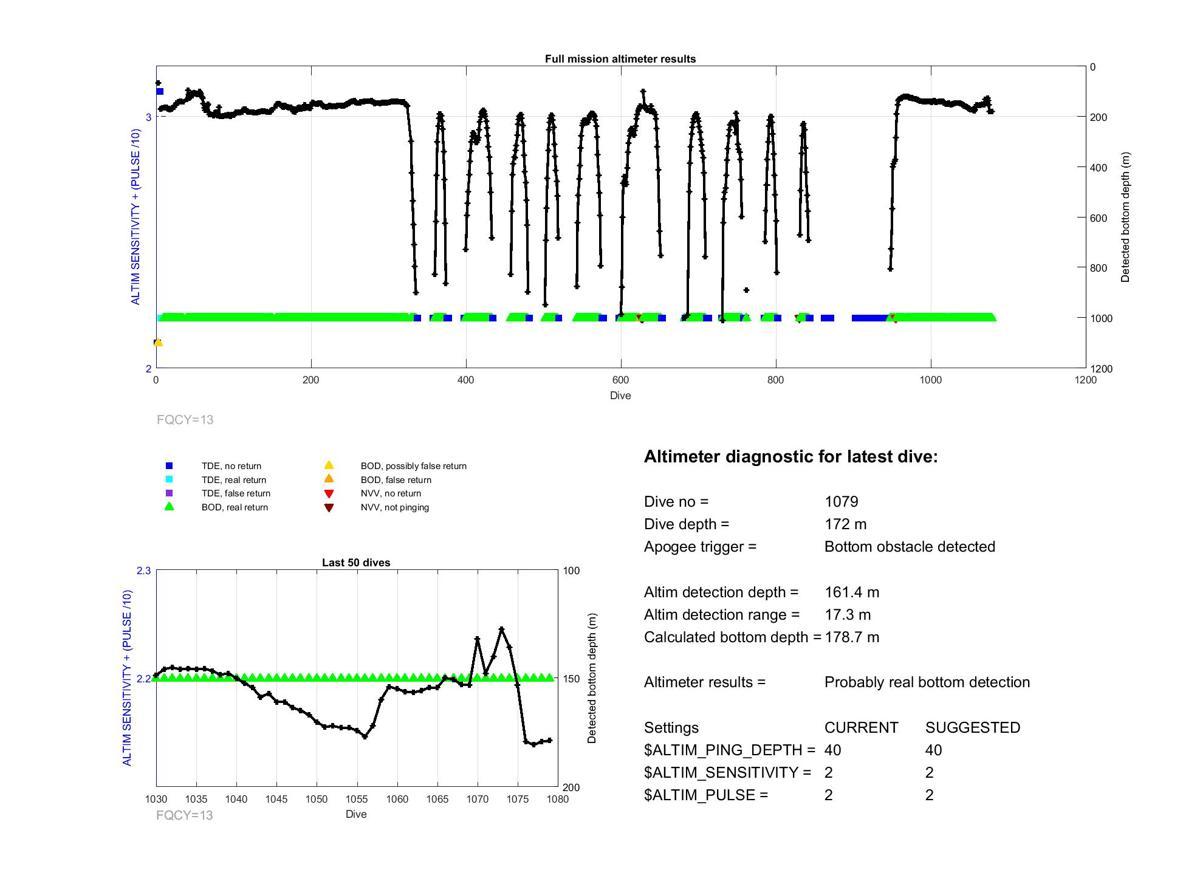Click the x-axis tick label 1045
The width and height of the screenshot is (1200, 885).
click(277, 799)
